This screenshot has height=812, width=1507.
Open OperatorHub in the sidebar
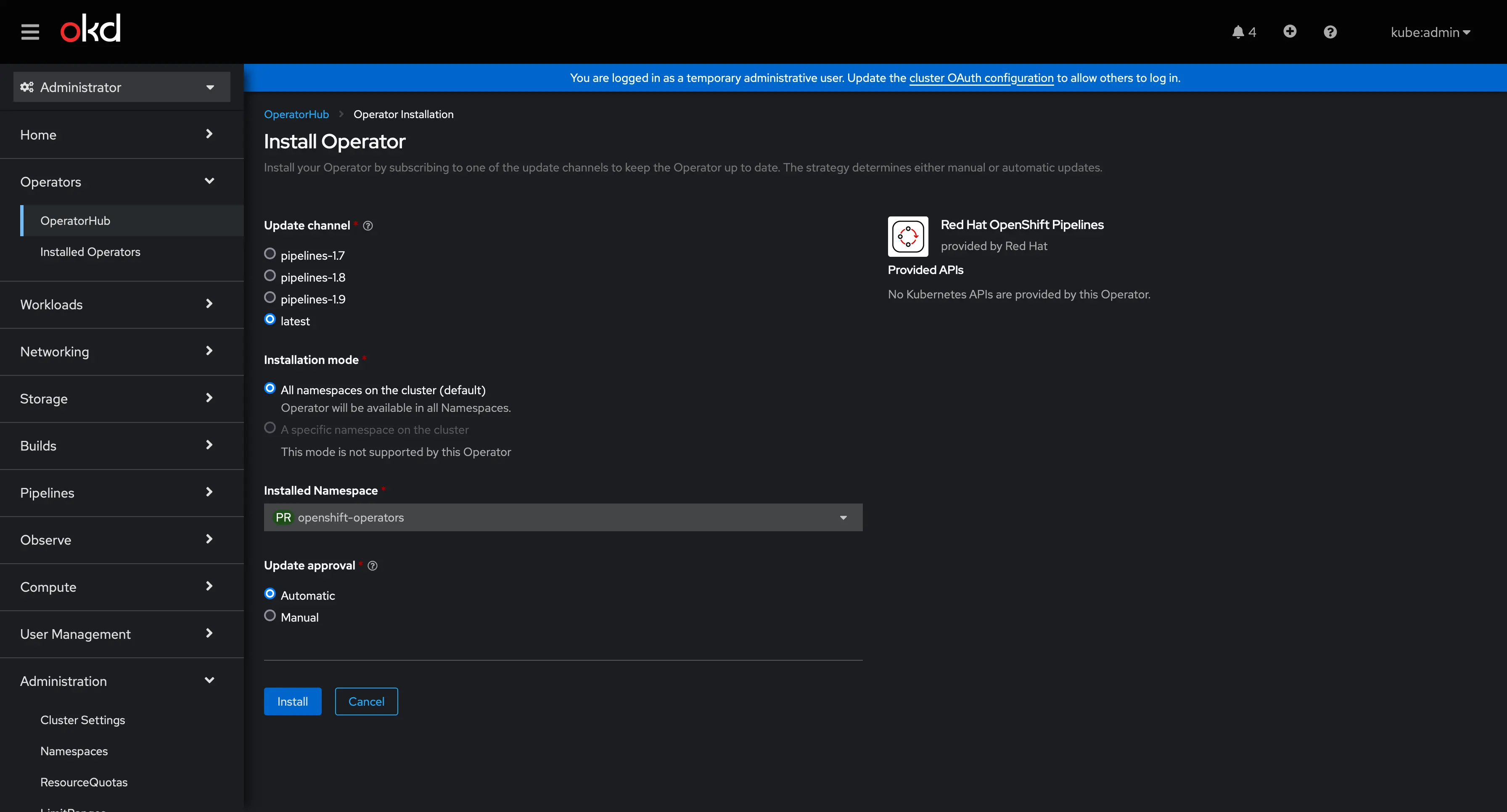click(132, 221)
